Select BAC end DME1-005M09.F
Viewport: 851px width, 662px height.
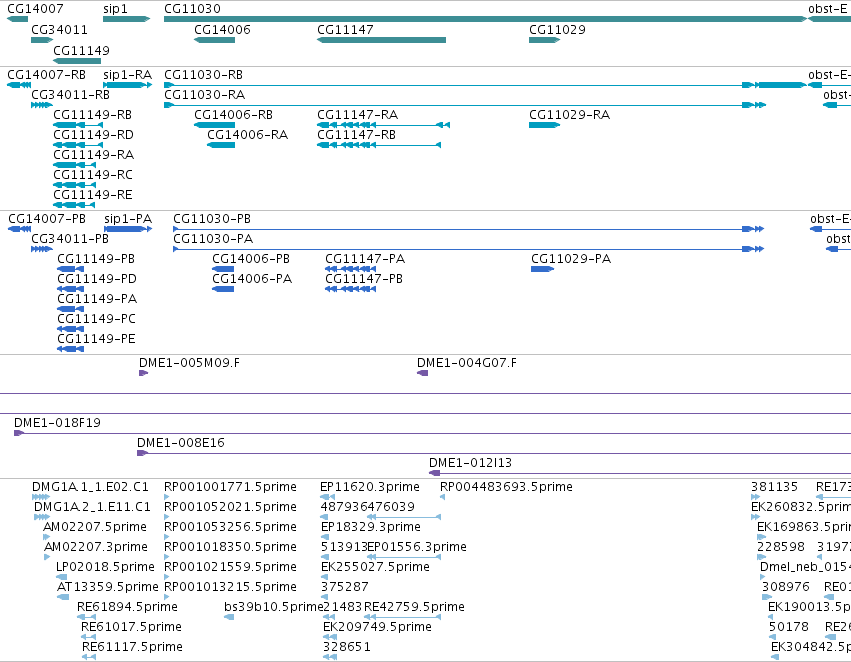pyautogui.click(x=189, y=363)
